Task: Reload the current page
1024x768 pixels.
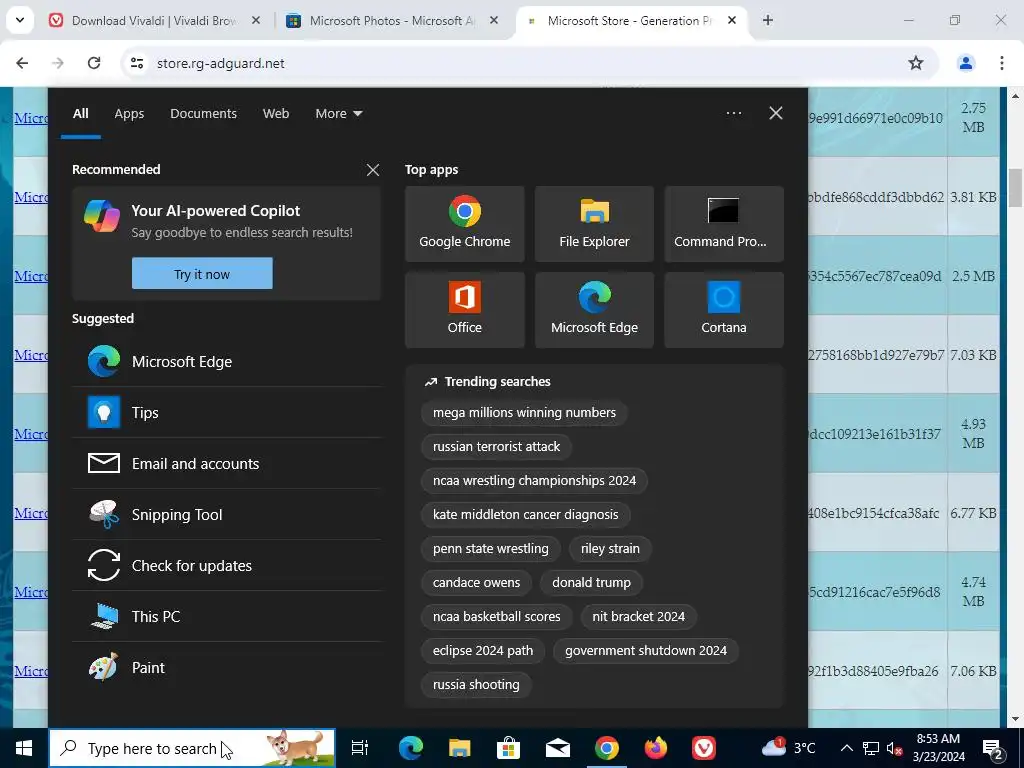Action: pos(94,63)
